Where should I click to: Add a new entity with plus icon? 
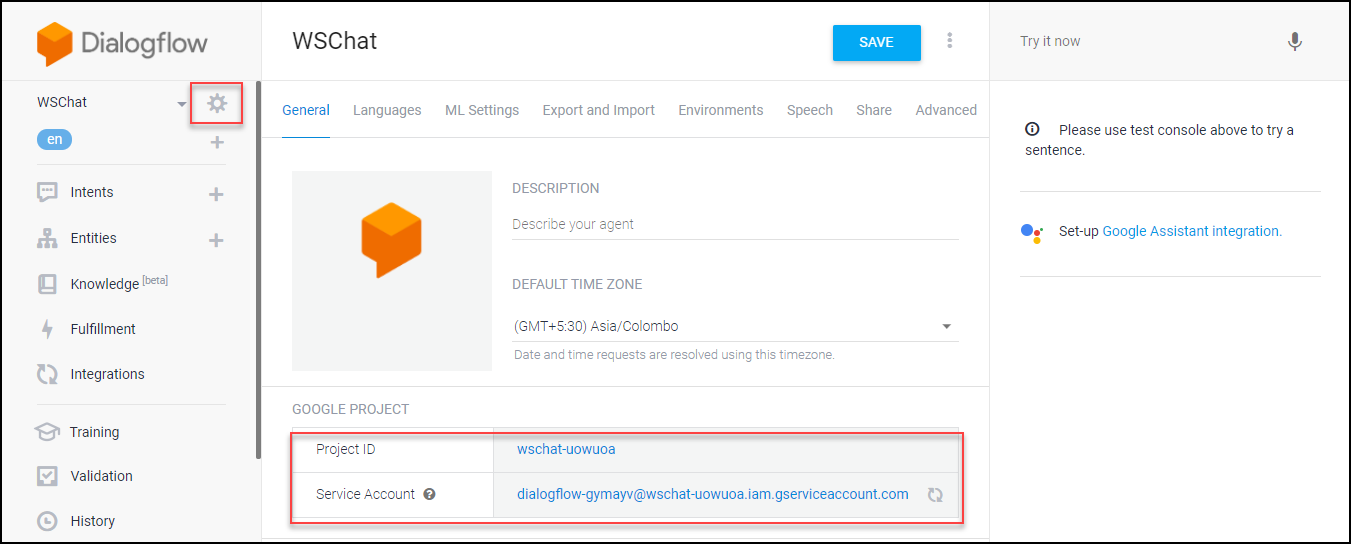pyautogui.click(x=216, y=240)
